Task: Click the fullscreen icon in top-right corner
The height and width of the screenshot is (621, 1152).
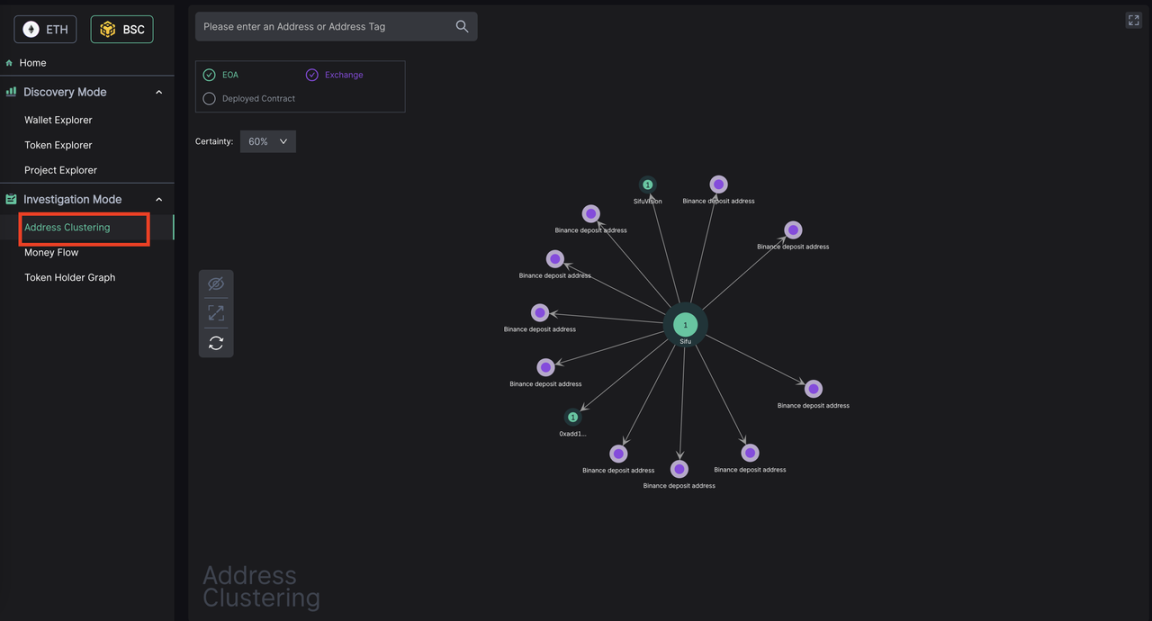Action: point(1133,20)
